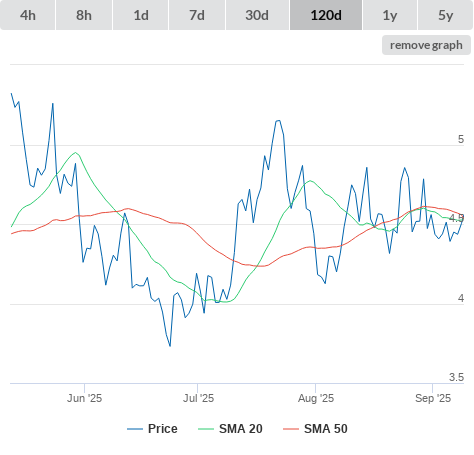The width and height of the screenshot is (474, 455).
Task: Select the active 120d tab
Action: click(326, 15)
